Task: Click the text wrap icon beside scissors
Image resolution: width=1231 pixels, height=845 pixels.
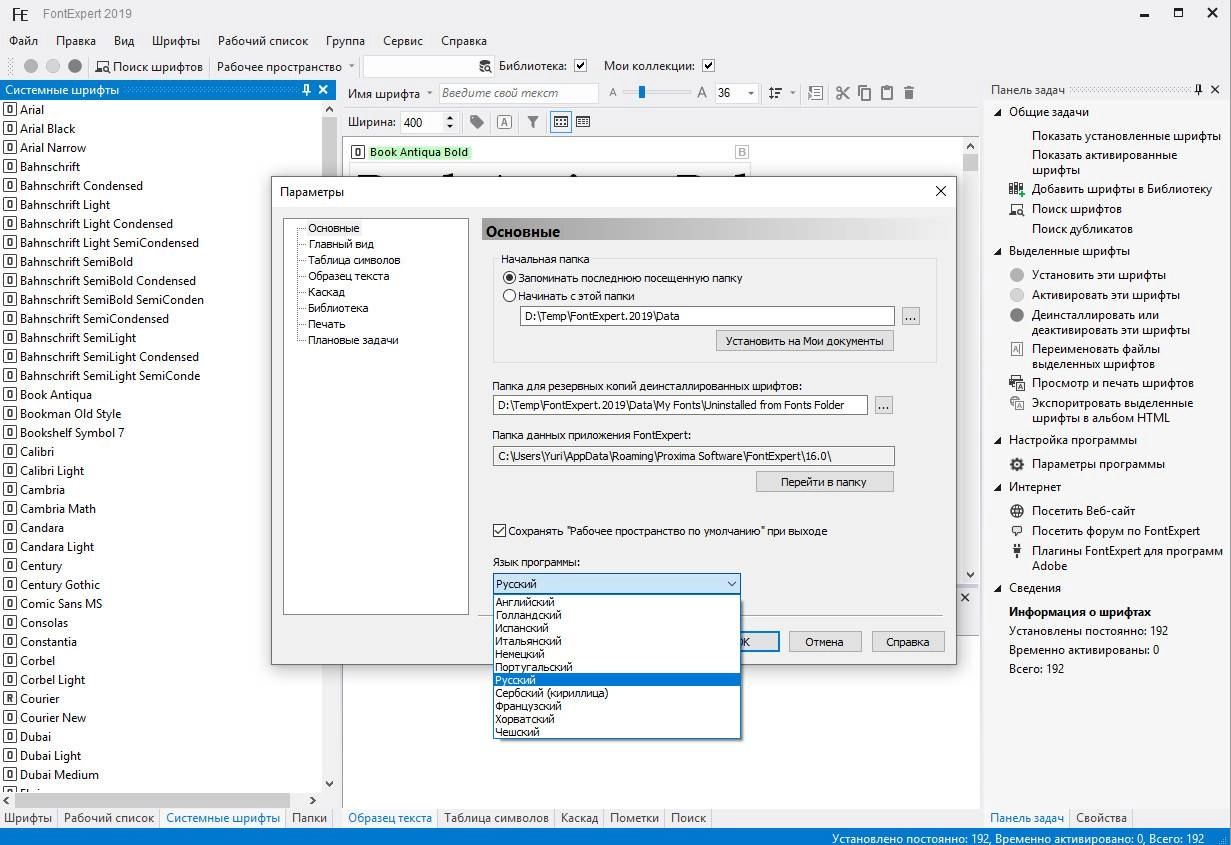Action: pyautogui.click(x=815, y=93)
